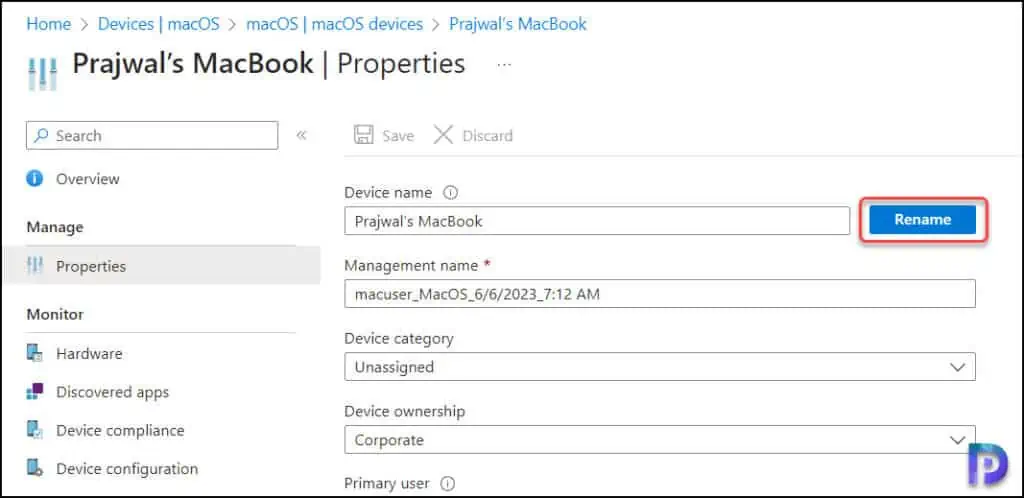Image resolution: width=1024 pixels, height=498 pixels.
Task: Go to macOS | macOS devices breadcrumb
Action: tap(334, 24)
